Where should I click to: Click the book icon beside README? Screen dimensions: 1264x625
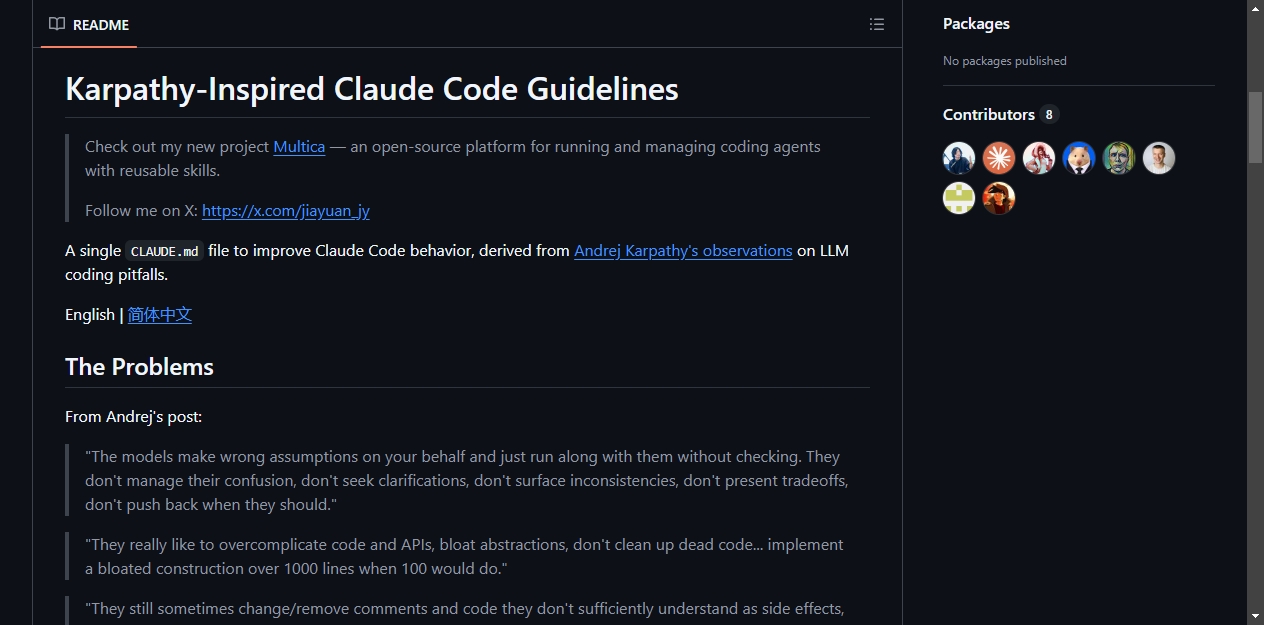point(57,24)
